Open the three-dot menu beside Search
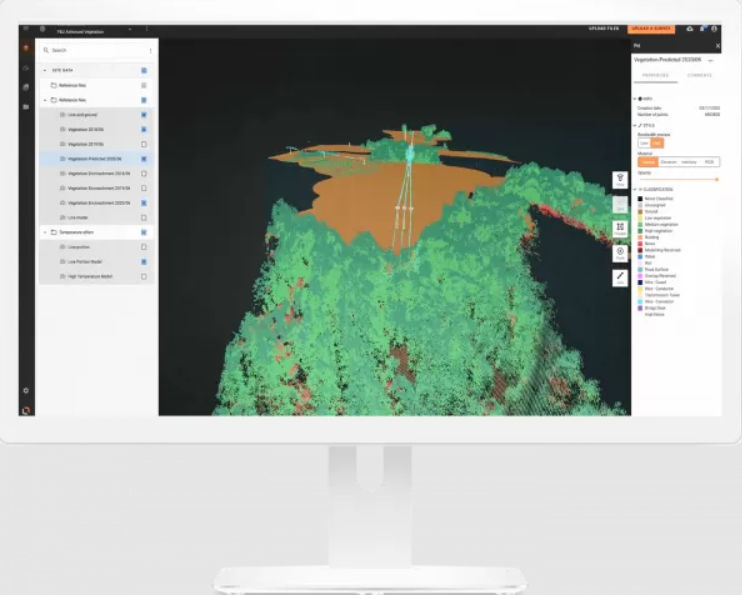Screen dimensions: 742x595 click(151, 50)
